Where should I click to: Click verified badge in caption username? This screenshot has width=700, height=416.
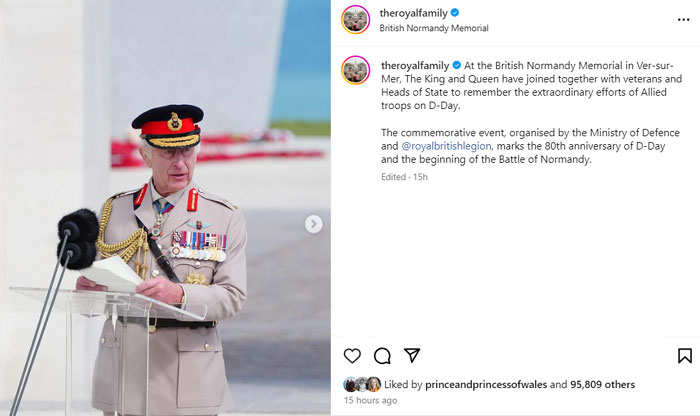[457, 65]
